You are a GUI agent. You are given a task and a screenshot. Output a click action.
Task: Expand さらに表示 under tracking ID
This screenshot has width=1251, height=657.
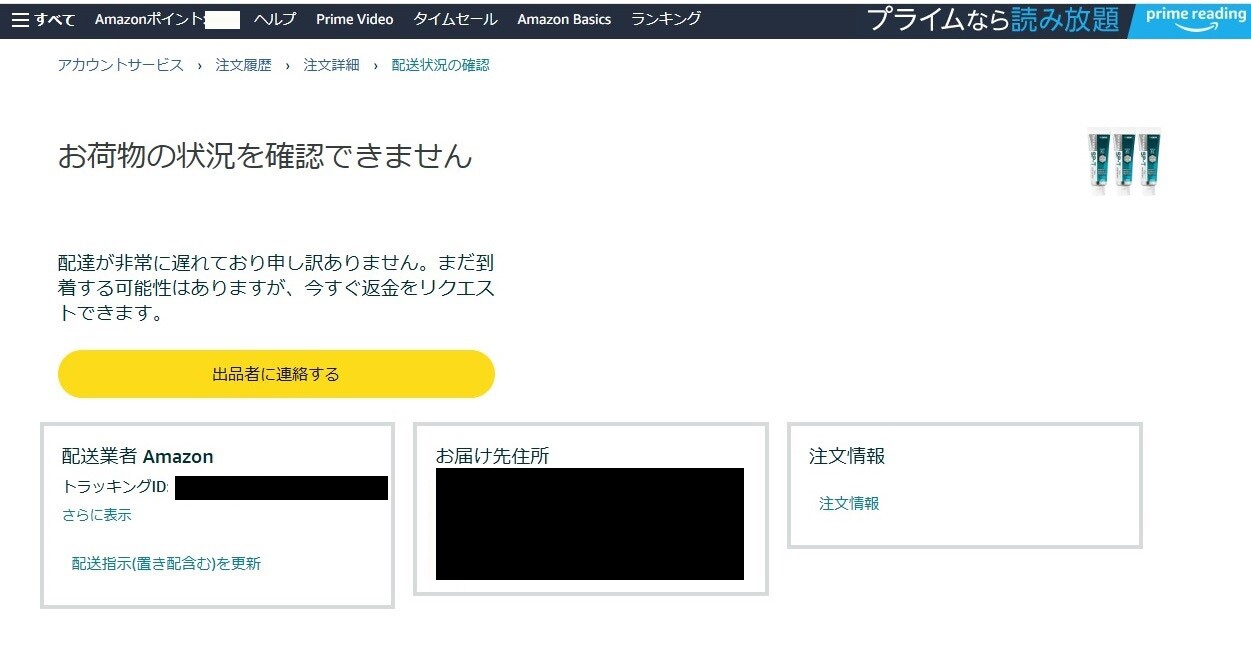(x=97, y=515)
